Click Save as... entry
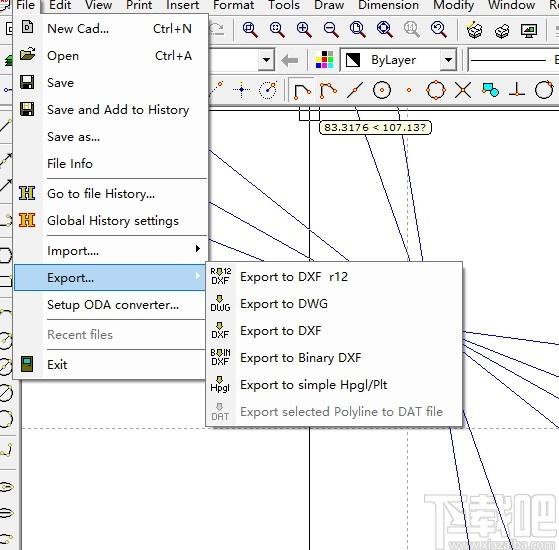This screenshot has height=550, width=559. pyautogui.click(x=73, y=137)
